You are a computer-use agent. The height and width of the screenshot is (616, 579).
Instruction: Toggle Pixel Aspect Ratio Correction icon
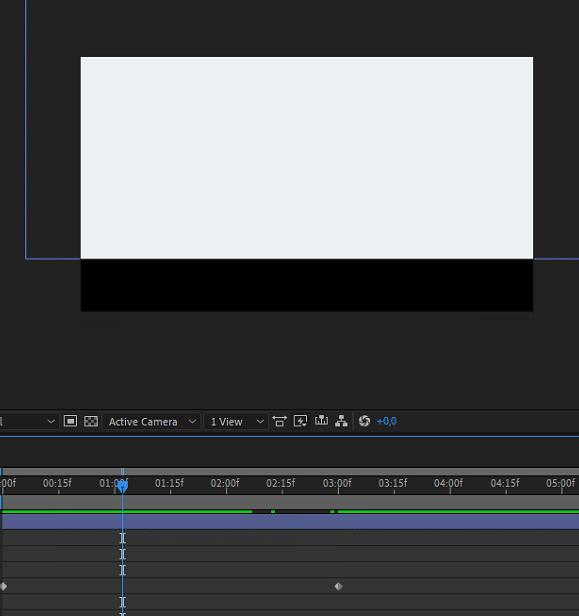coord(279,421)
